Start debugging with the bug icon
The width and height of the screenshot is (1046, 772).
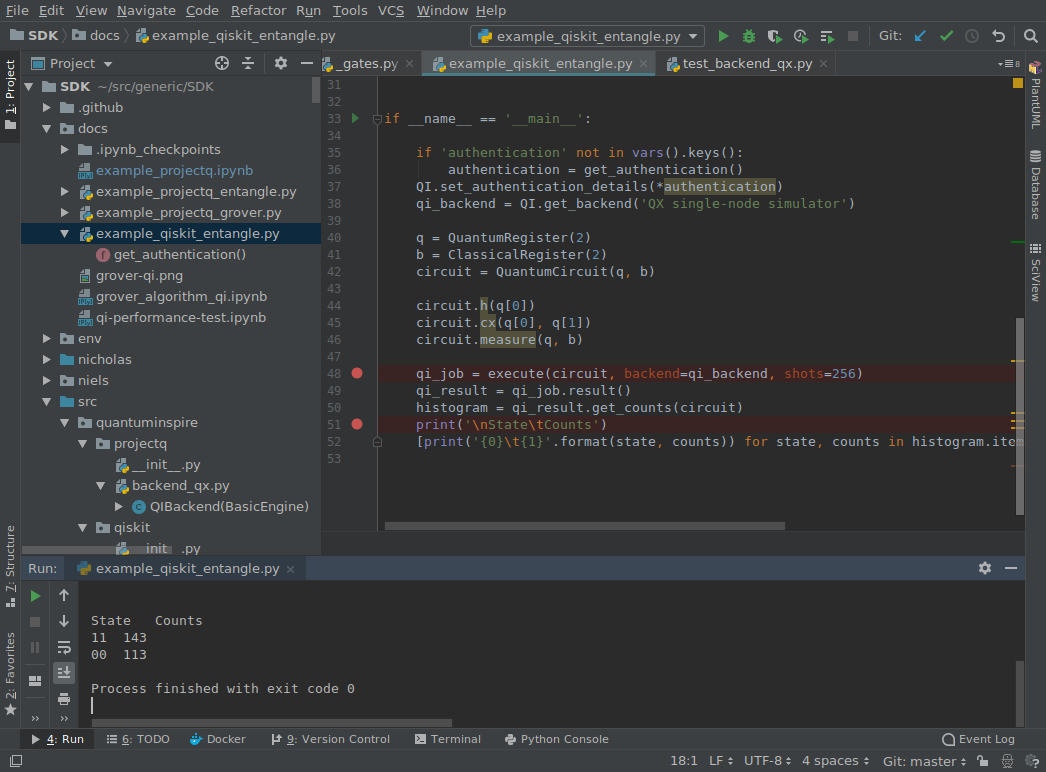749,36
